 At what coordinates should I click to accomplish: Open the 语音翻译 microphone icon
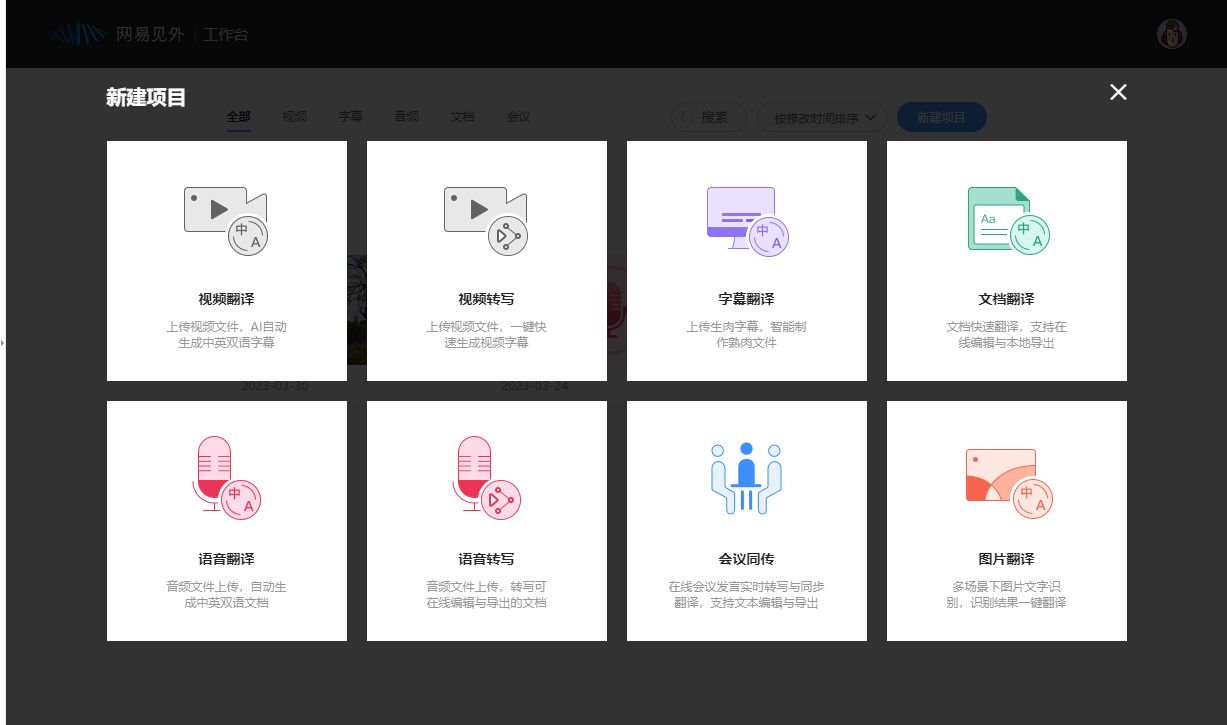(226, 478)
